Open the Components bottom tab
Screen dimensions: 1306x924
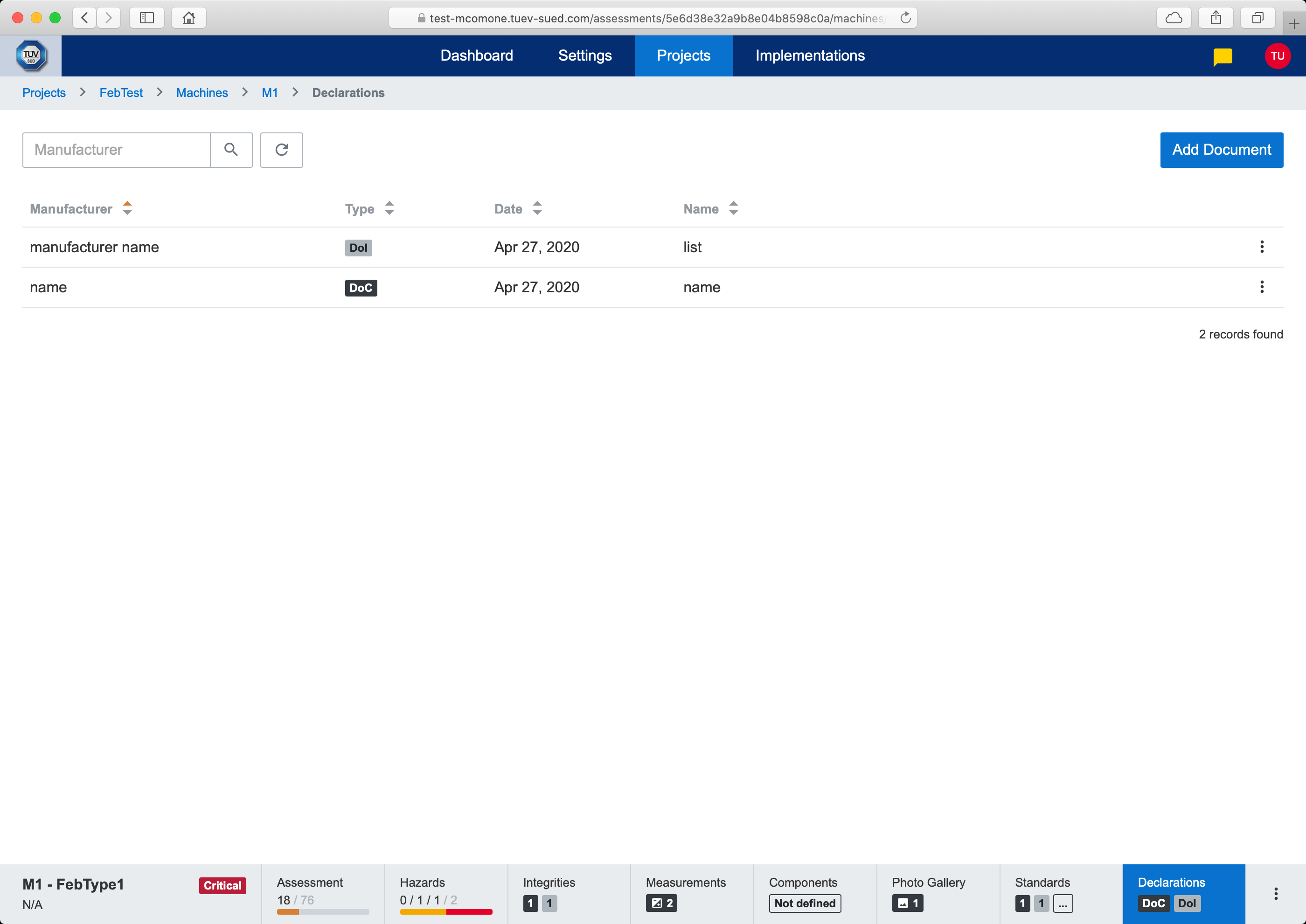tap(815, 894)
